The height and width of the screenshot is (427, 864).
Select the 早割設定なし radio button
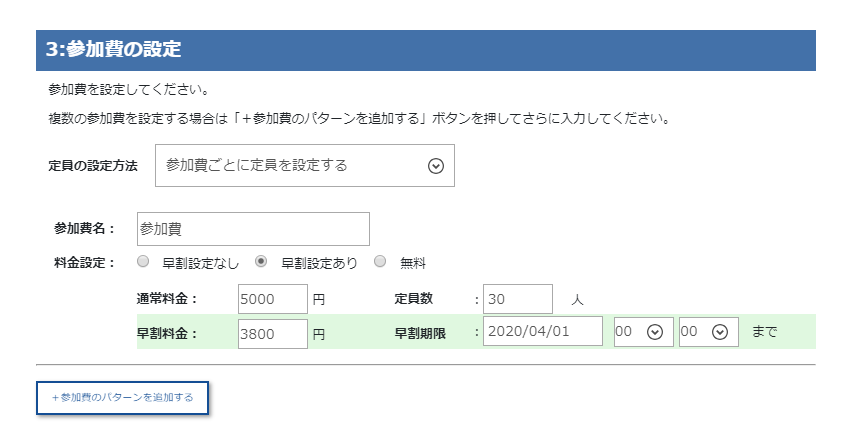143,262
